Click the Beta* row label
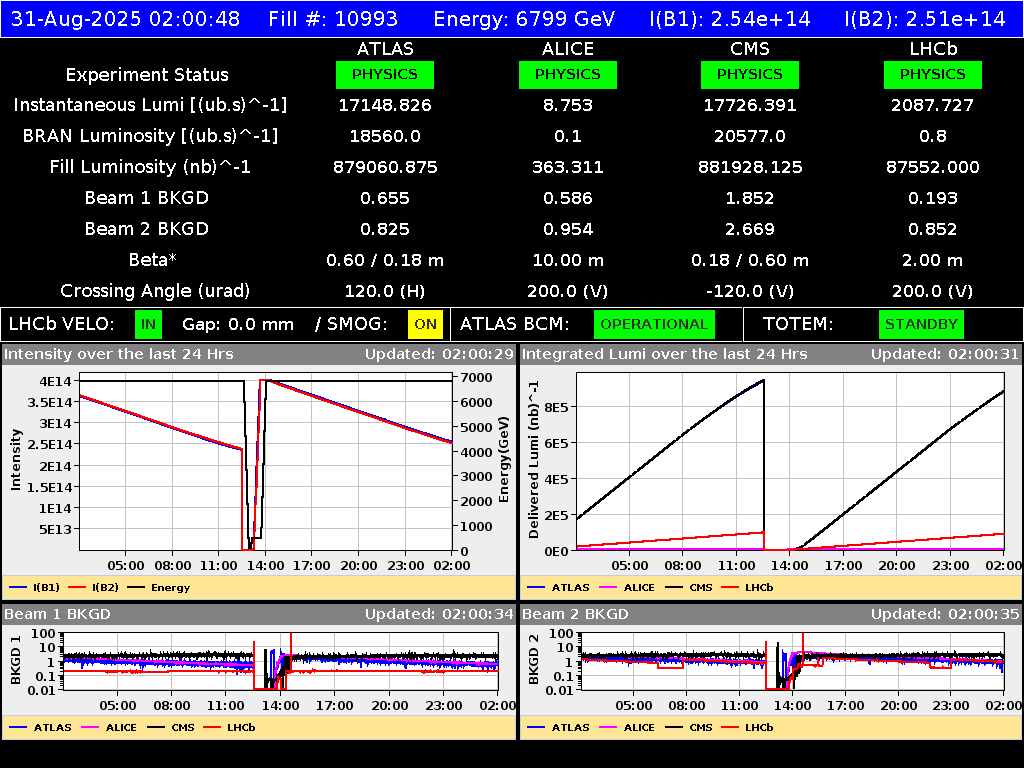The image size is (1024, 768). 153,260
